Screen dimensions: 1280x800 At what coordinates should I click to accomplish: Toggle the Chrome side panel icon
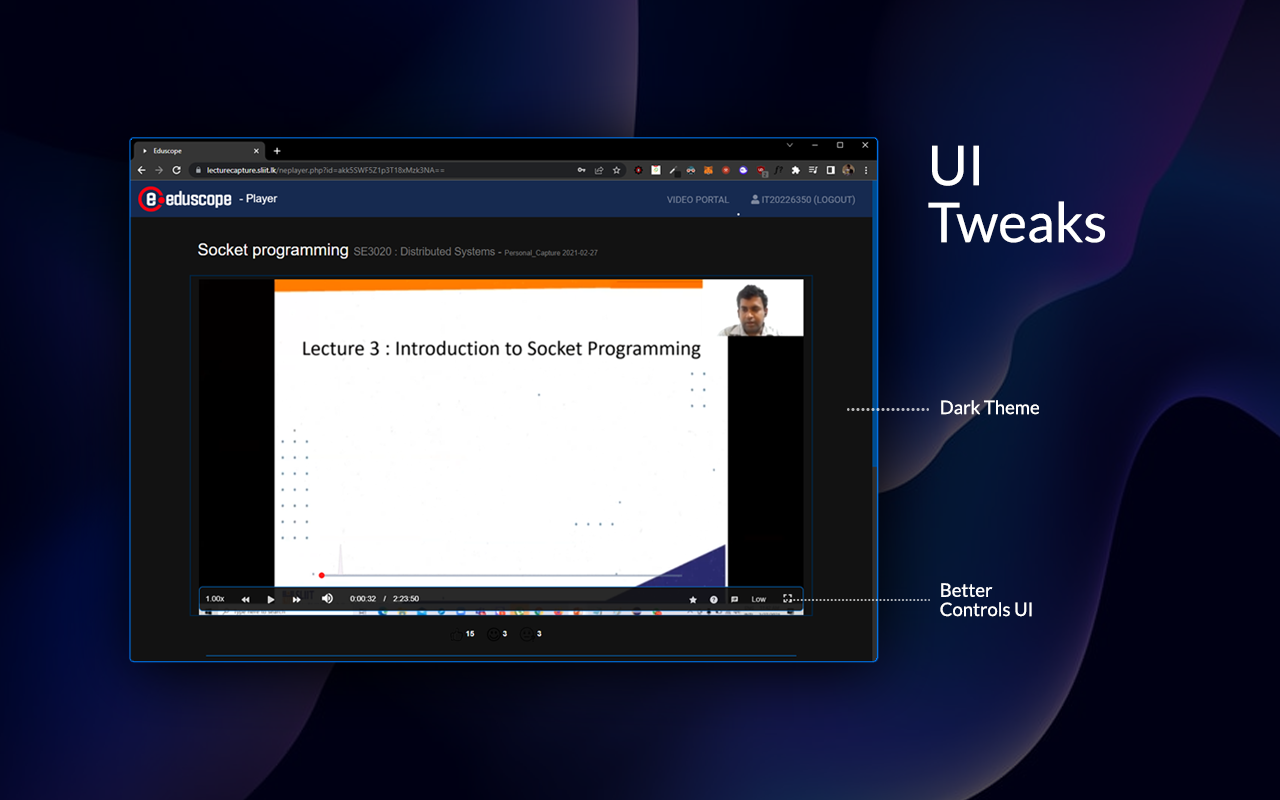coord(830,170)
